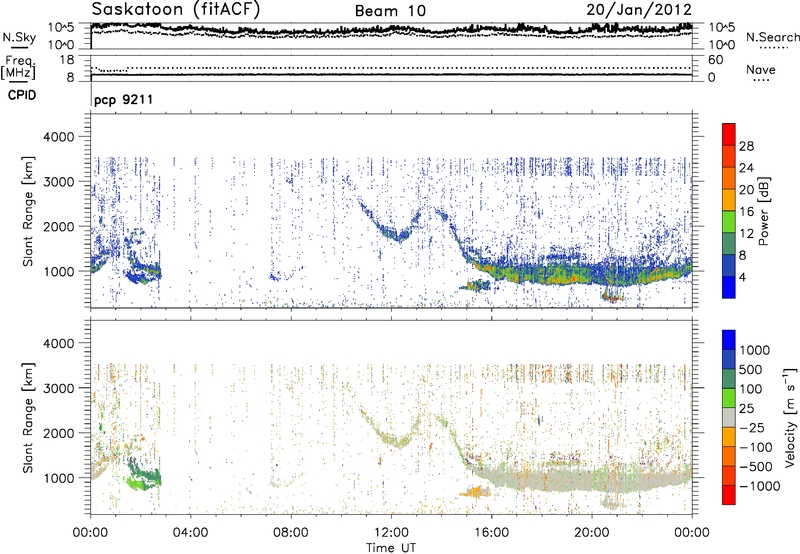Screen dimensions: 800x554
Task: Select the 'N.Search' legend label
Action: [x=772, y=37]
